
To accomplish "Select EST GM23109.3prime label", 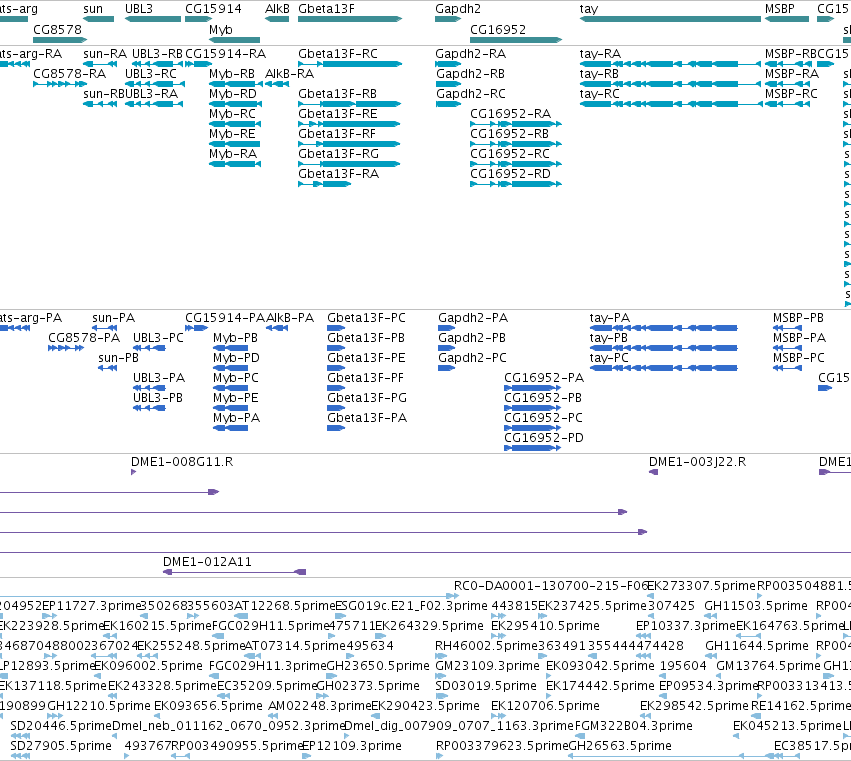I will pos(487,667).
